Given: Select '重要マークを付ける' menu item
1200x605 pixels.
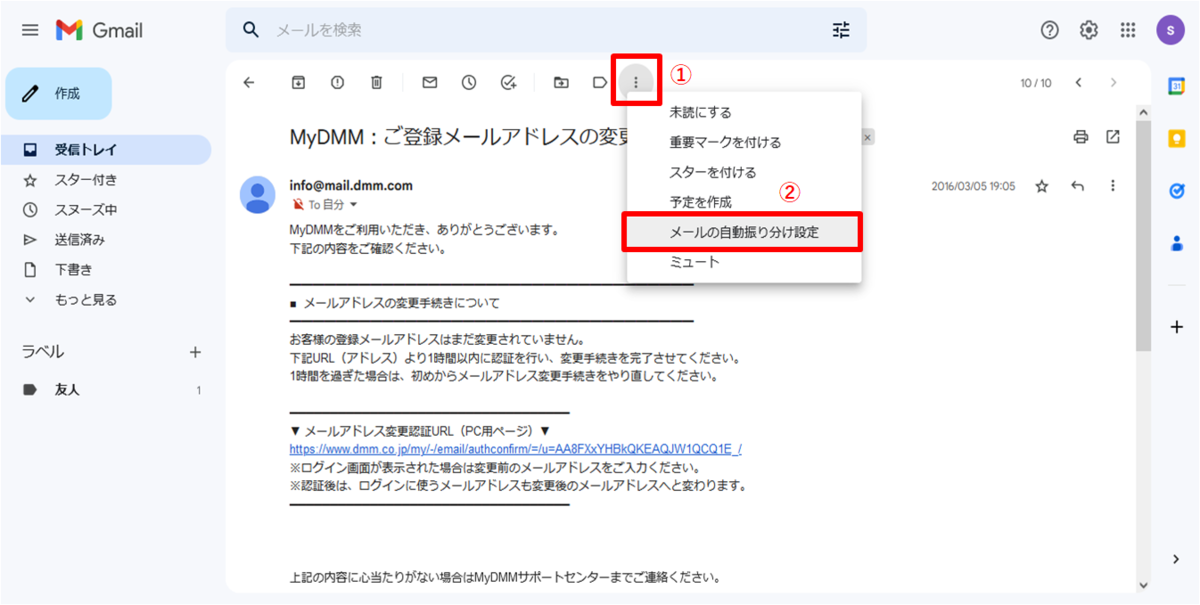Looking at the screenshot, I should coord(744,143).
